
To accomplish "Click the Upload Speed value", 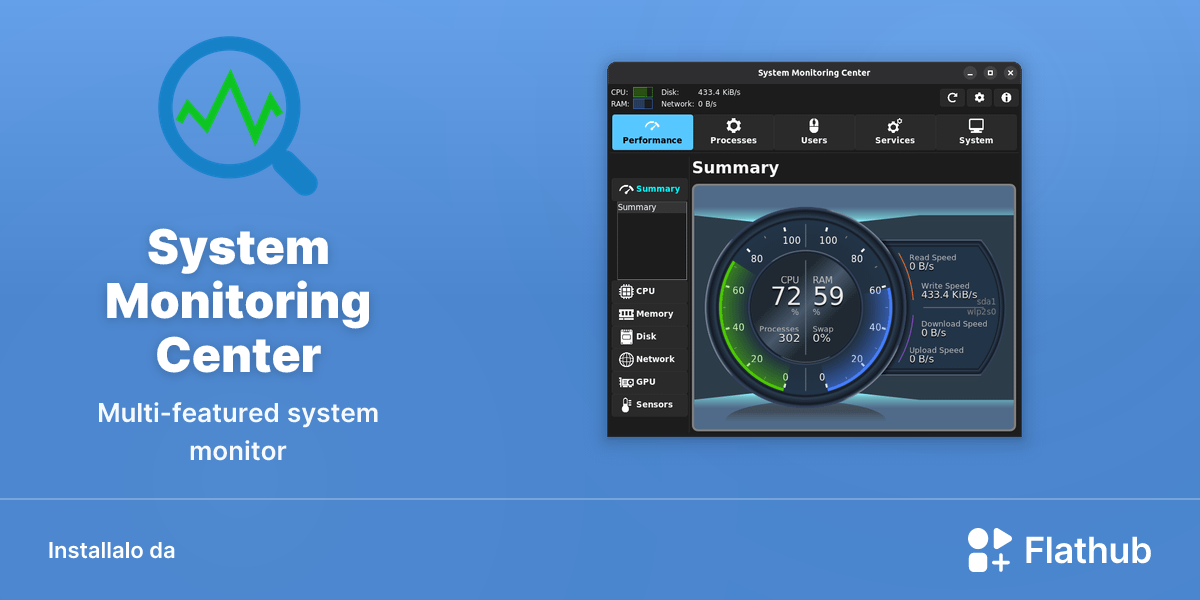I will 921,359.
